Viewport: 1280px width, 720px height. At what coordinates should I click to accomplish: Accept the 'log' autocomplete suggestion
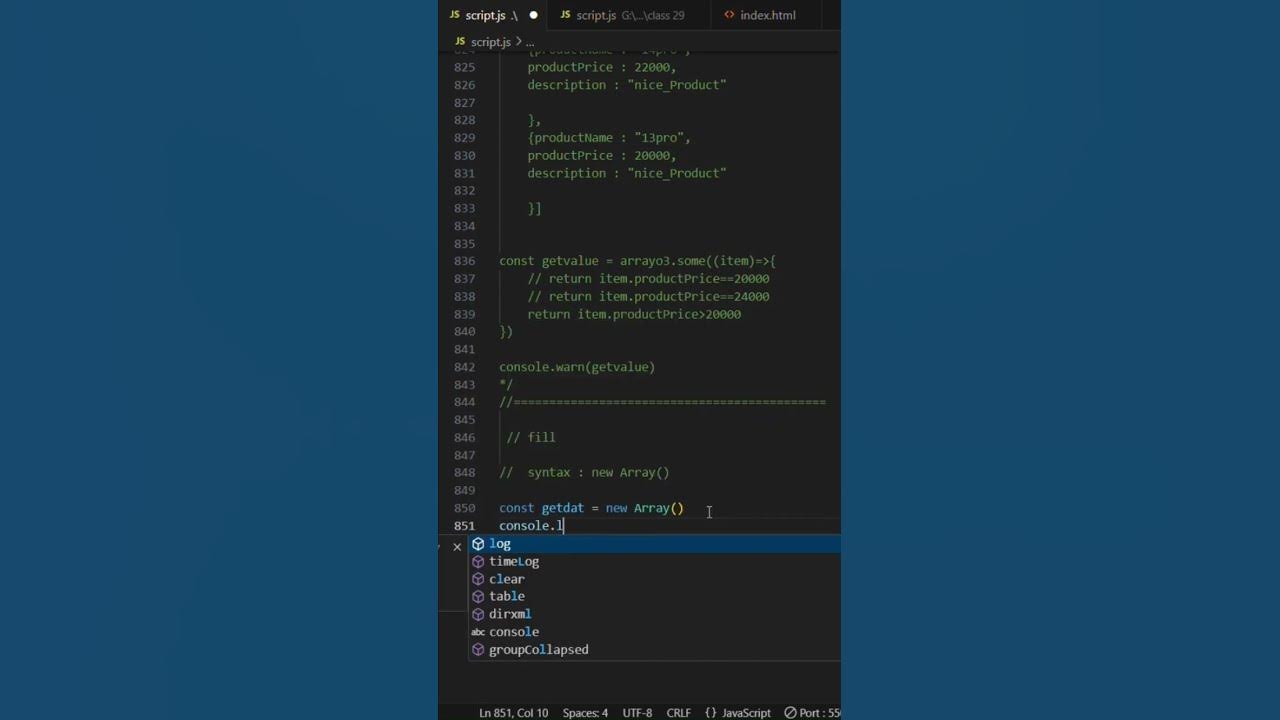(x=655, y=544)
